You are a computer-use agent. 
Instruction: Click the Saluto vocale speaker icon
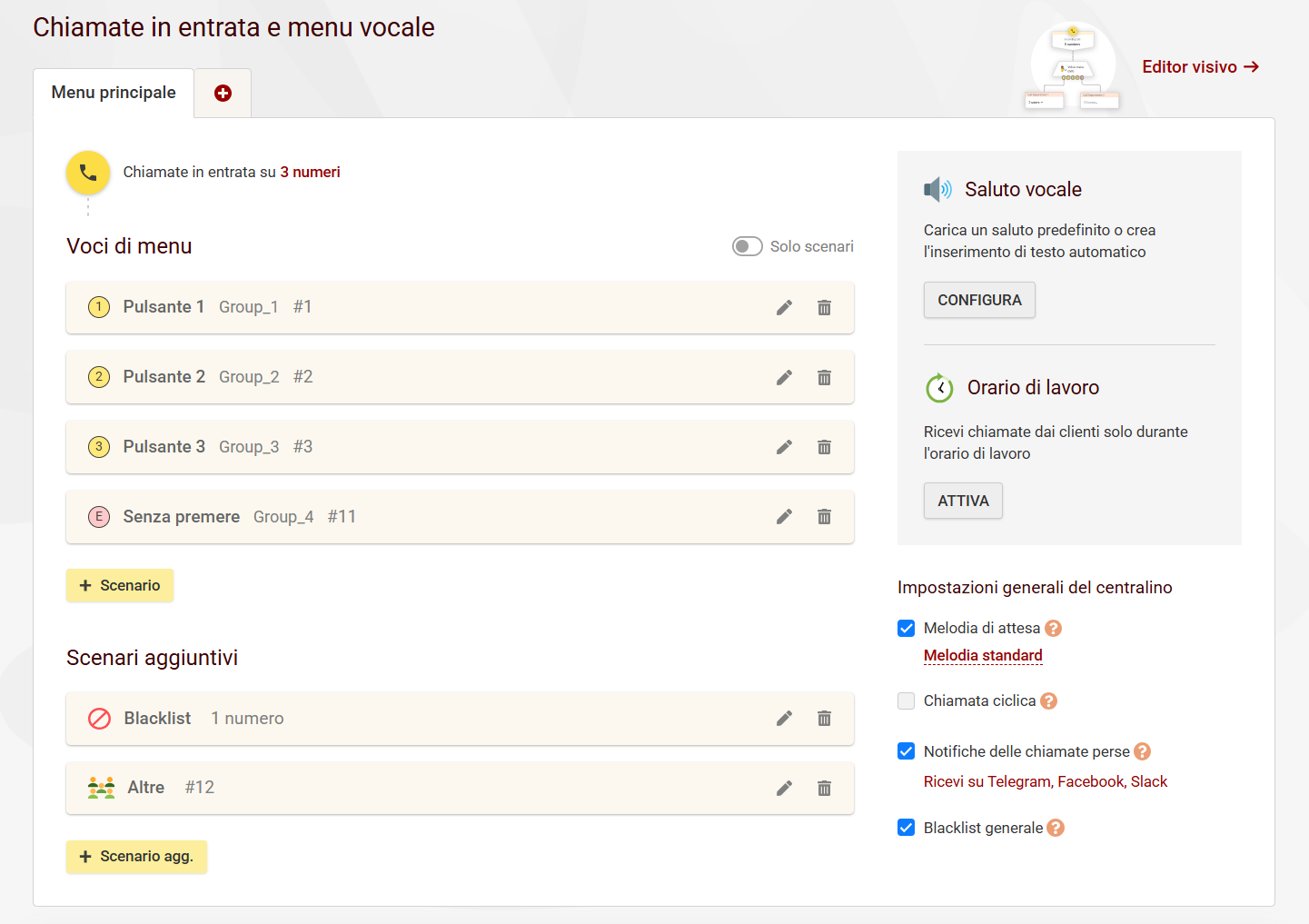pyautogui.click(x=938, y=189)
